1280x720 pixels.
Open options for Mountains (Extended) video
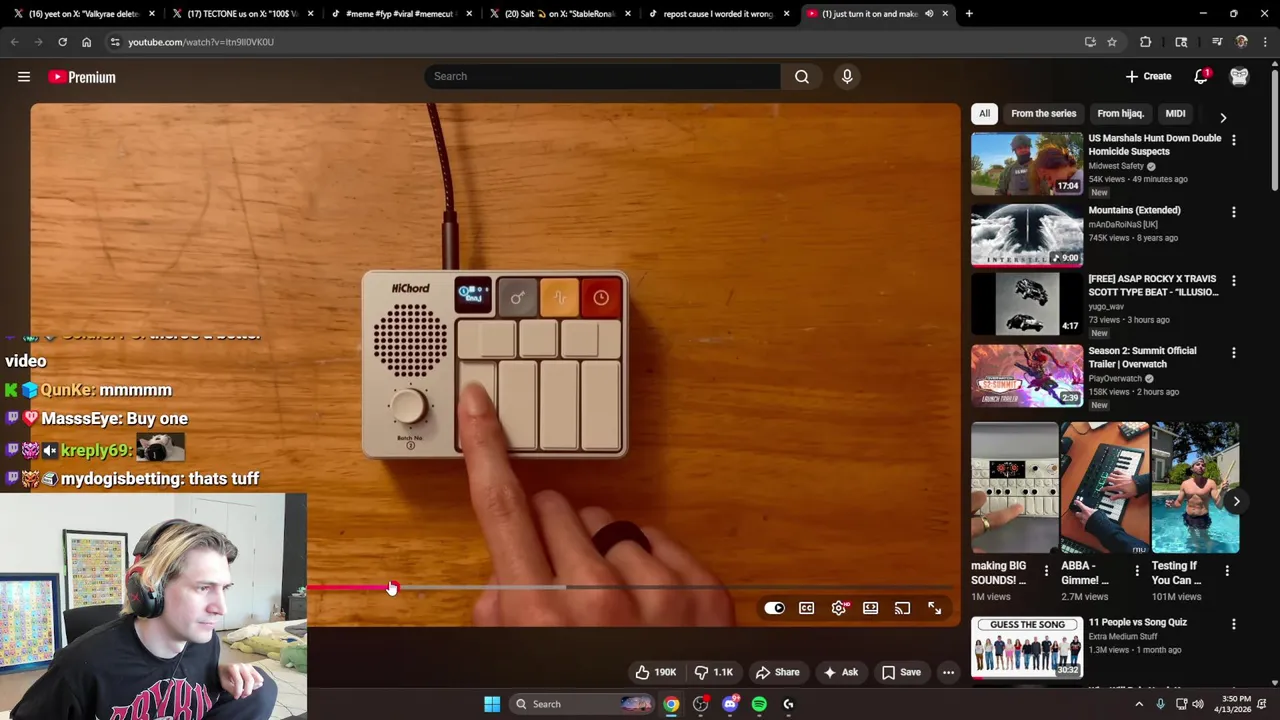point(1233,212)
